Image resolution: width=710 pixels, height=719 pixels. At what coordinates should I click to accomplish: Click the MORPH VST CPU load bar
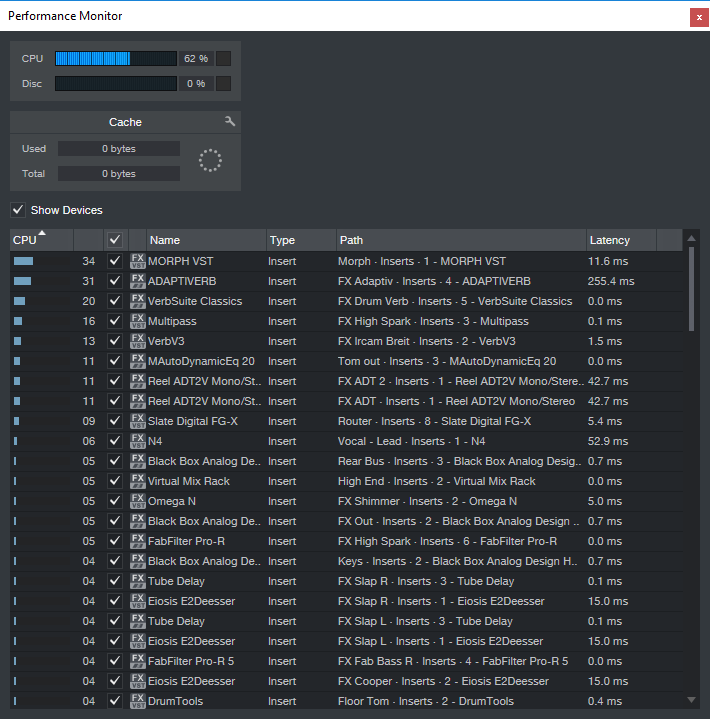tap(23, 261)
